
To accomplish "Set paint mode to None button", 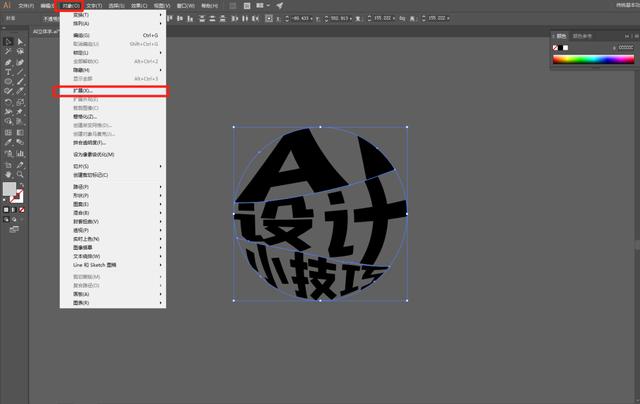I will 22,210.
